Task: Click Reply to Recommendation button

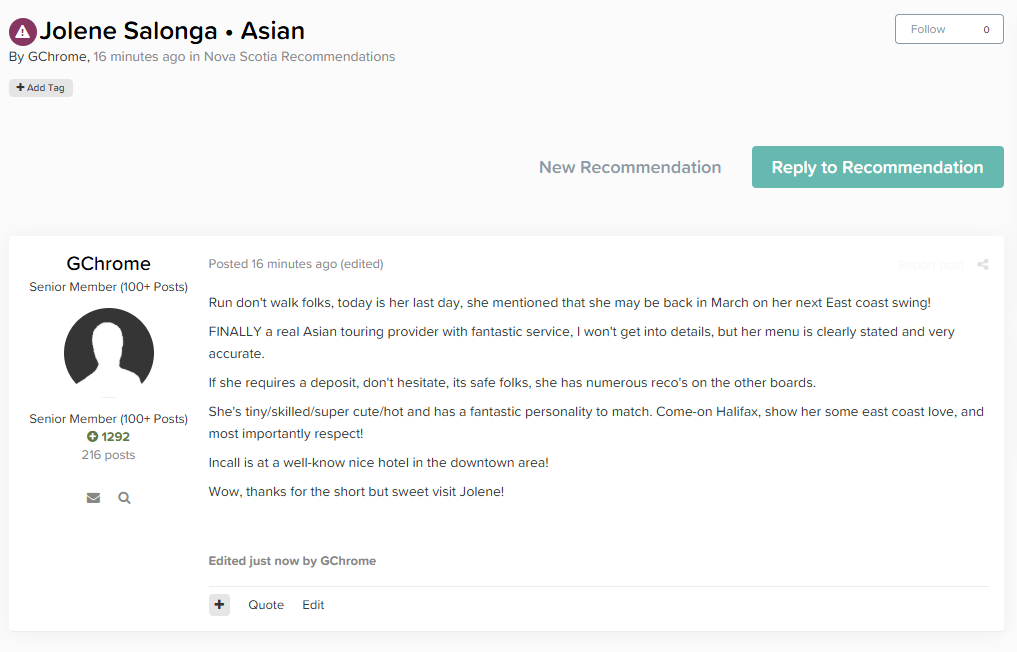Action: (877, 167)
